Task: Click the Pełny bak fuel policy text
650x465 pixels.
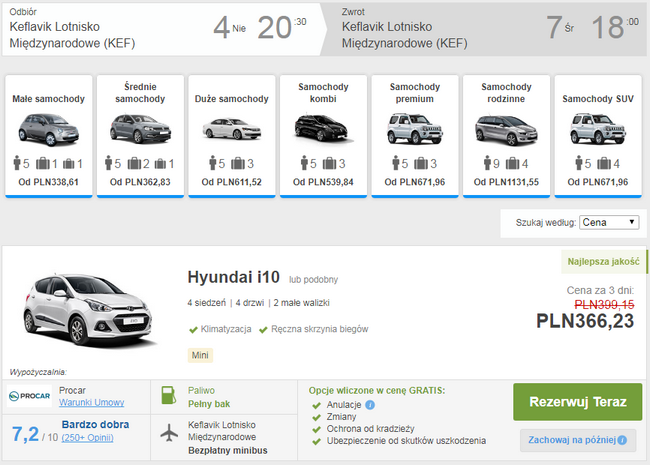Action: [x=209, y=404]
